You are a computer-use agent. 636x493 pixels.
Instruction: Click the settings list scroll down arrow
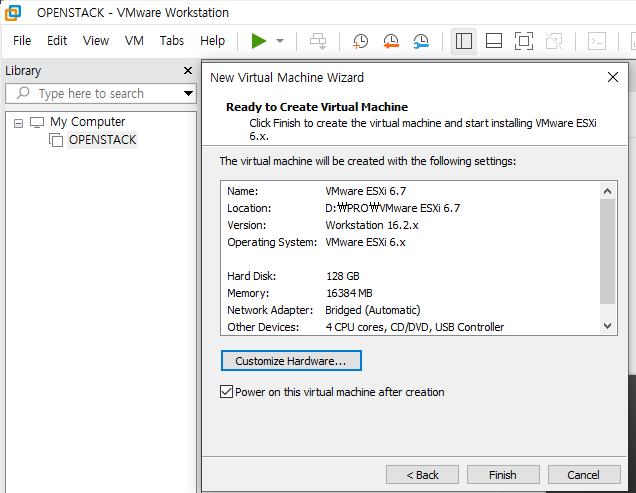point(607,326)
